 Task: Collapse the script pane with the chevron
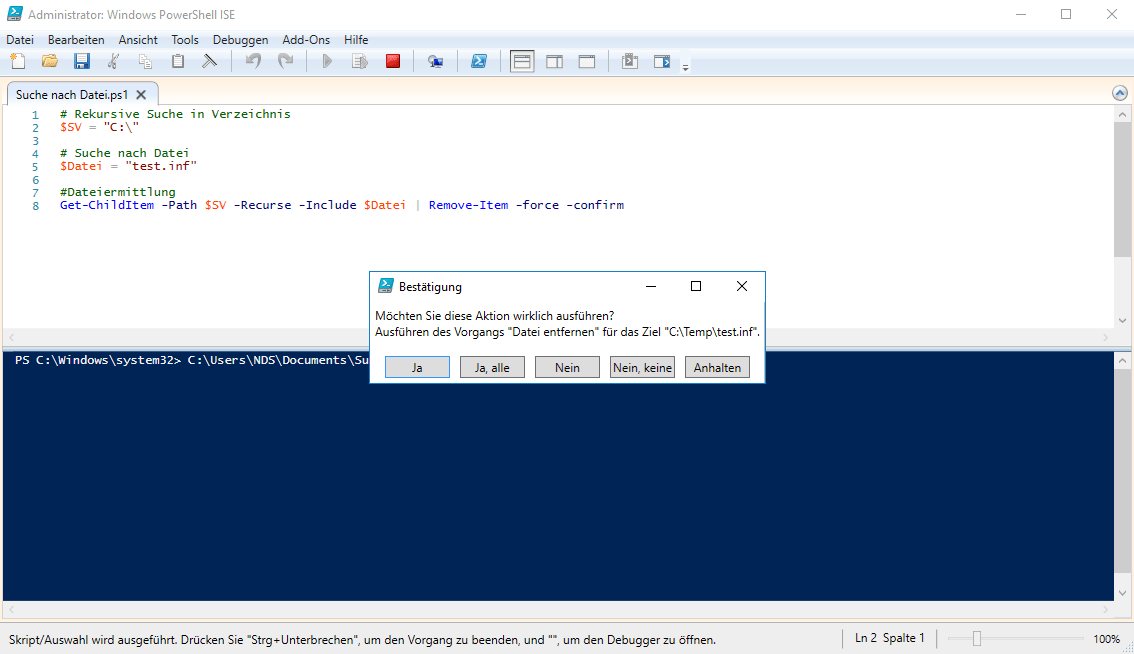point(1120,93)
